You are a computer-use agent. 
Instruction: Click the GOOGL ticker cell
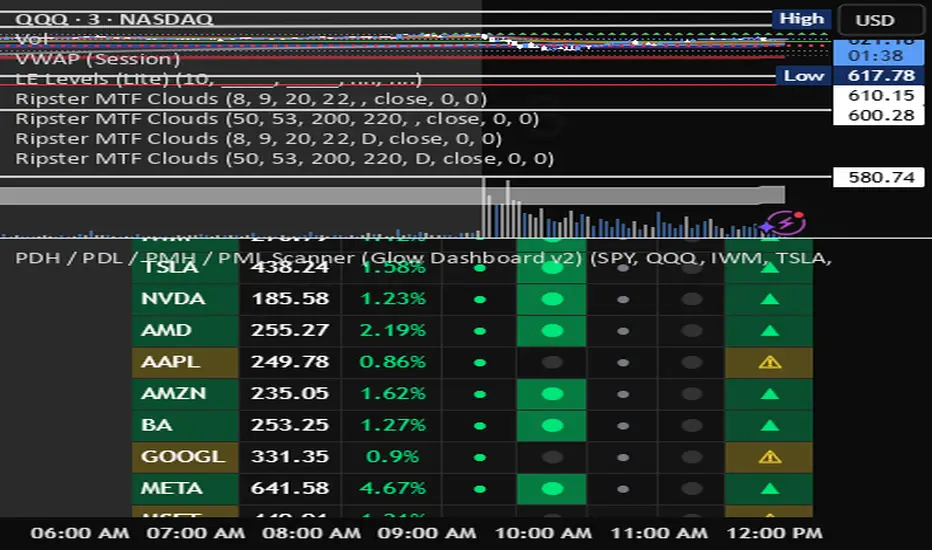point(185,457)
